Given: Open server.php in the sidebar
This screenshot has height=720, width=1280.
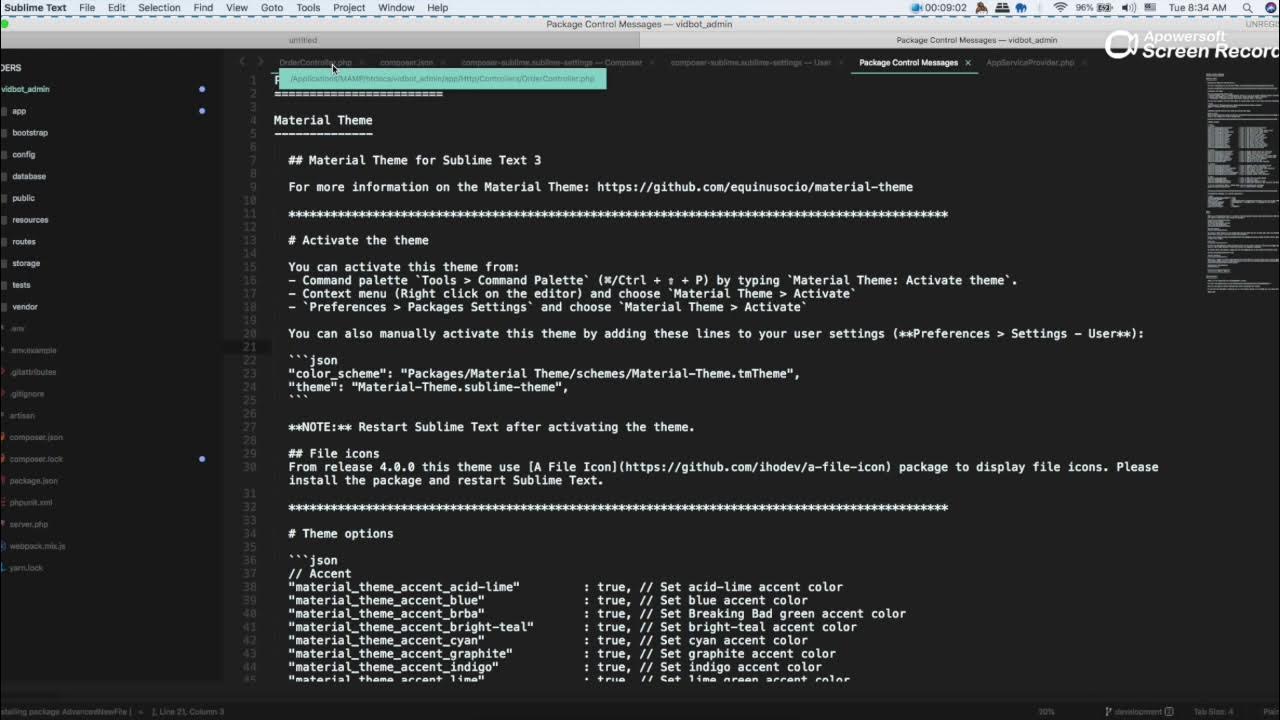Looking at the screenshot, I should click(x=29, y=524).
